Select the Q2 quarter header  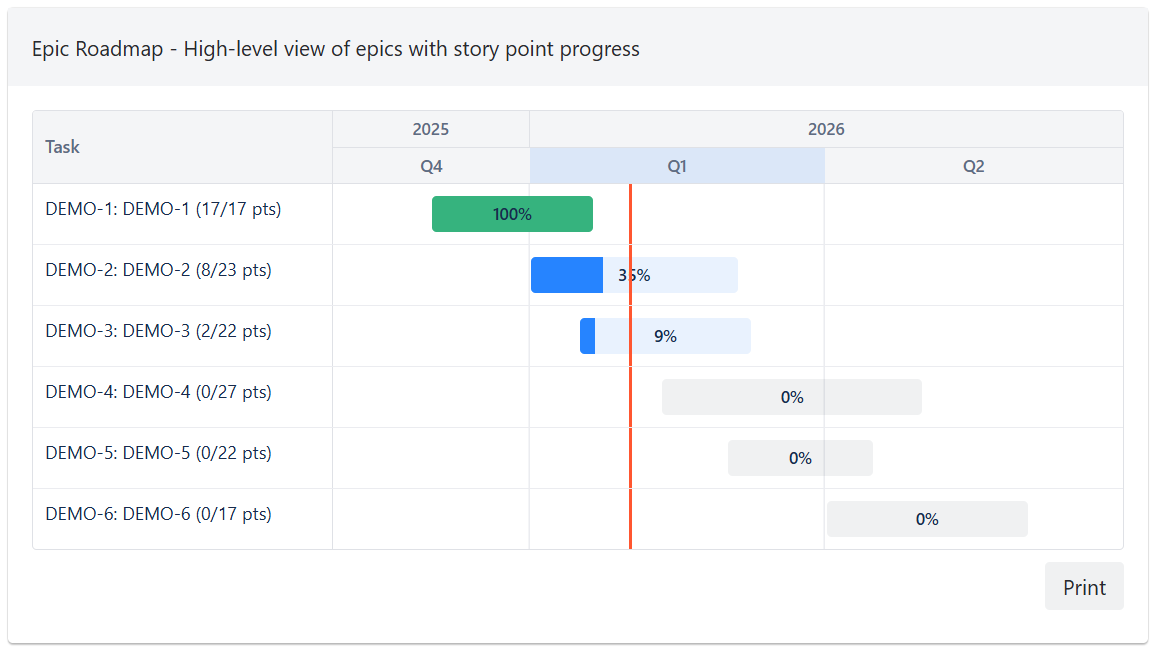point(973,166)
